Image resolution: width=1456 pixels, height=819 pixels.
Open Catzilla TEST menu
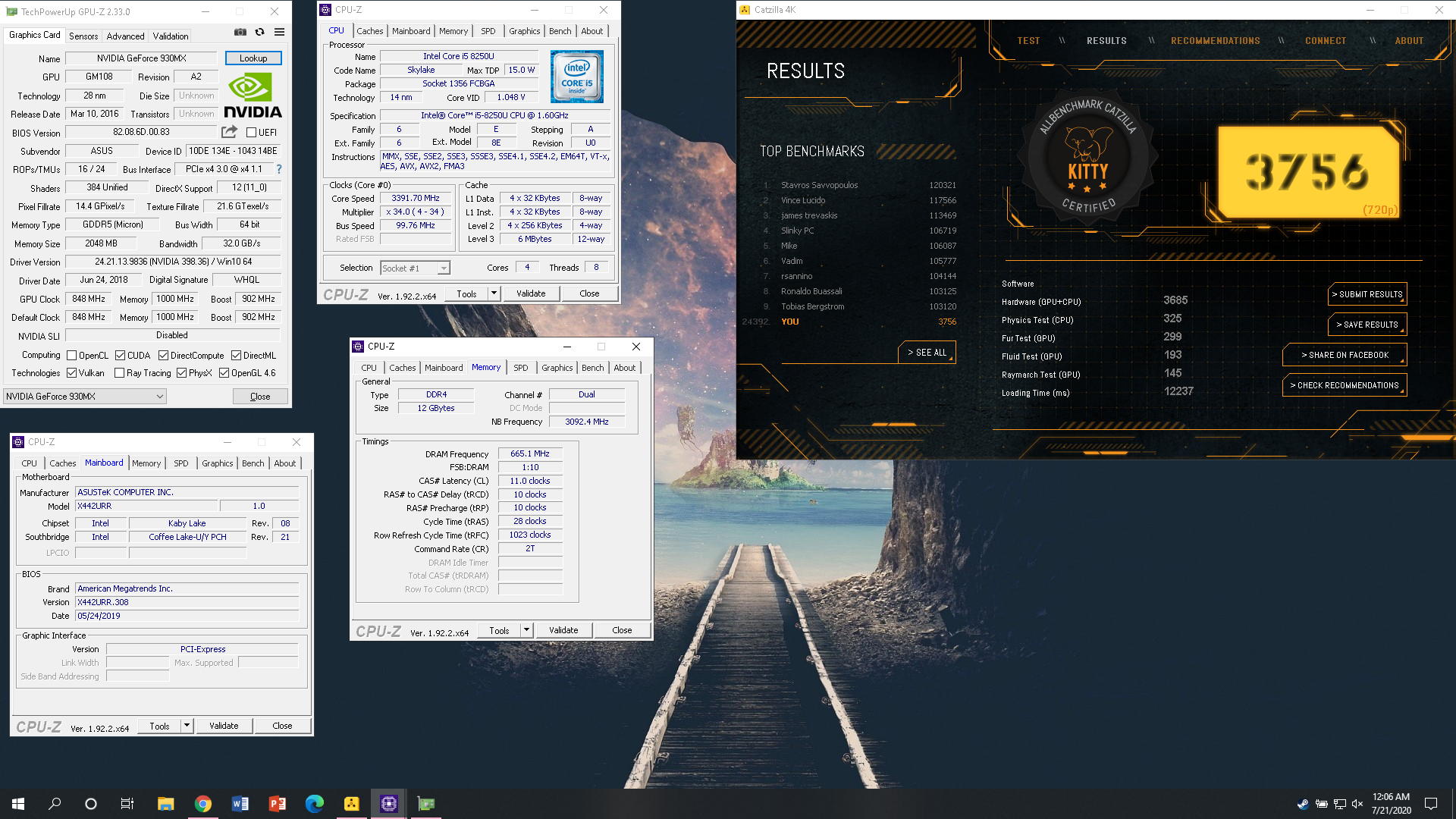click(x=1028, y=41)
